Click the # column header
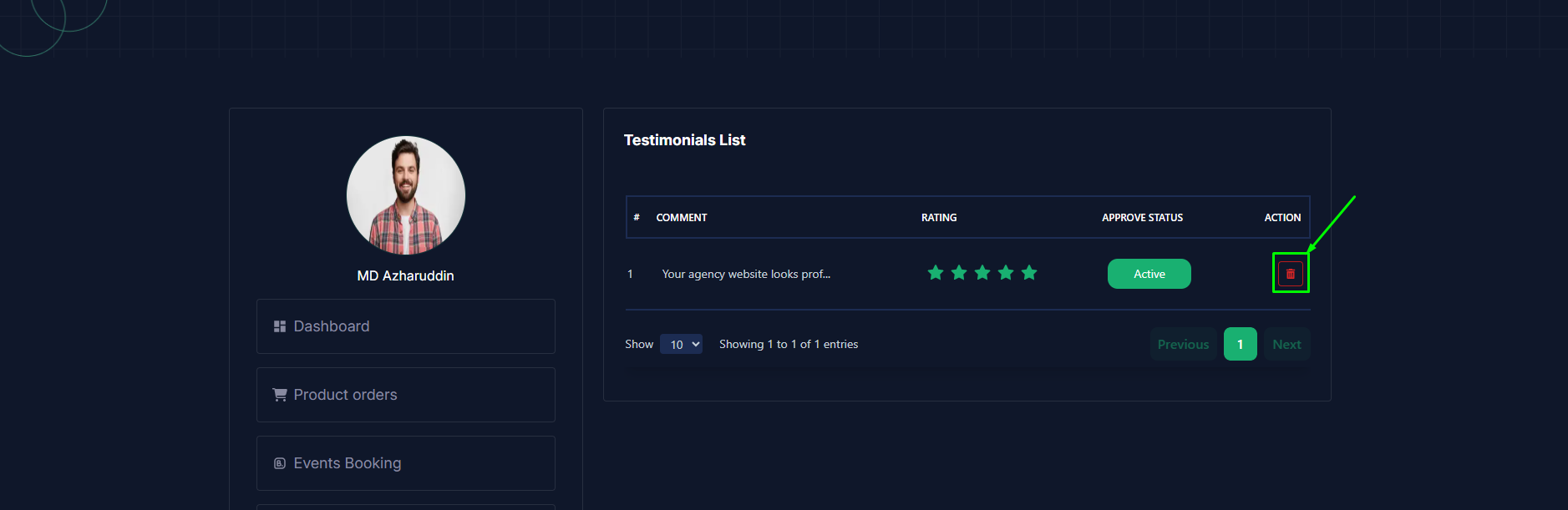The height and width of the screenshot is (510, 1568). (637, 217)
